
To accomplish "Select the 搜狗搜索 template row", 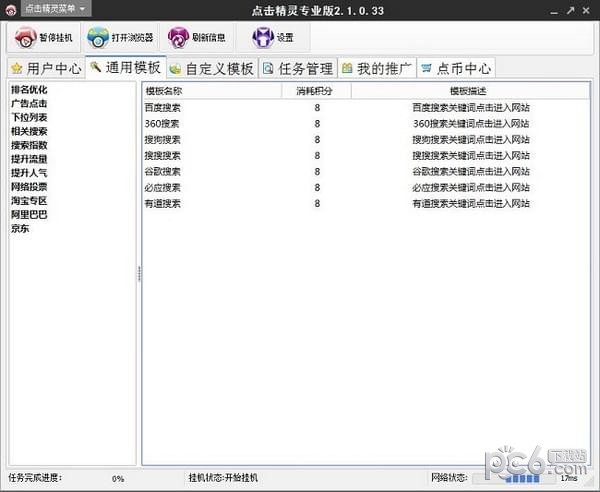I will tap(366, 140).
